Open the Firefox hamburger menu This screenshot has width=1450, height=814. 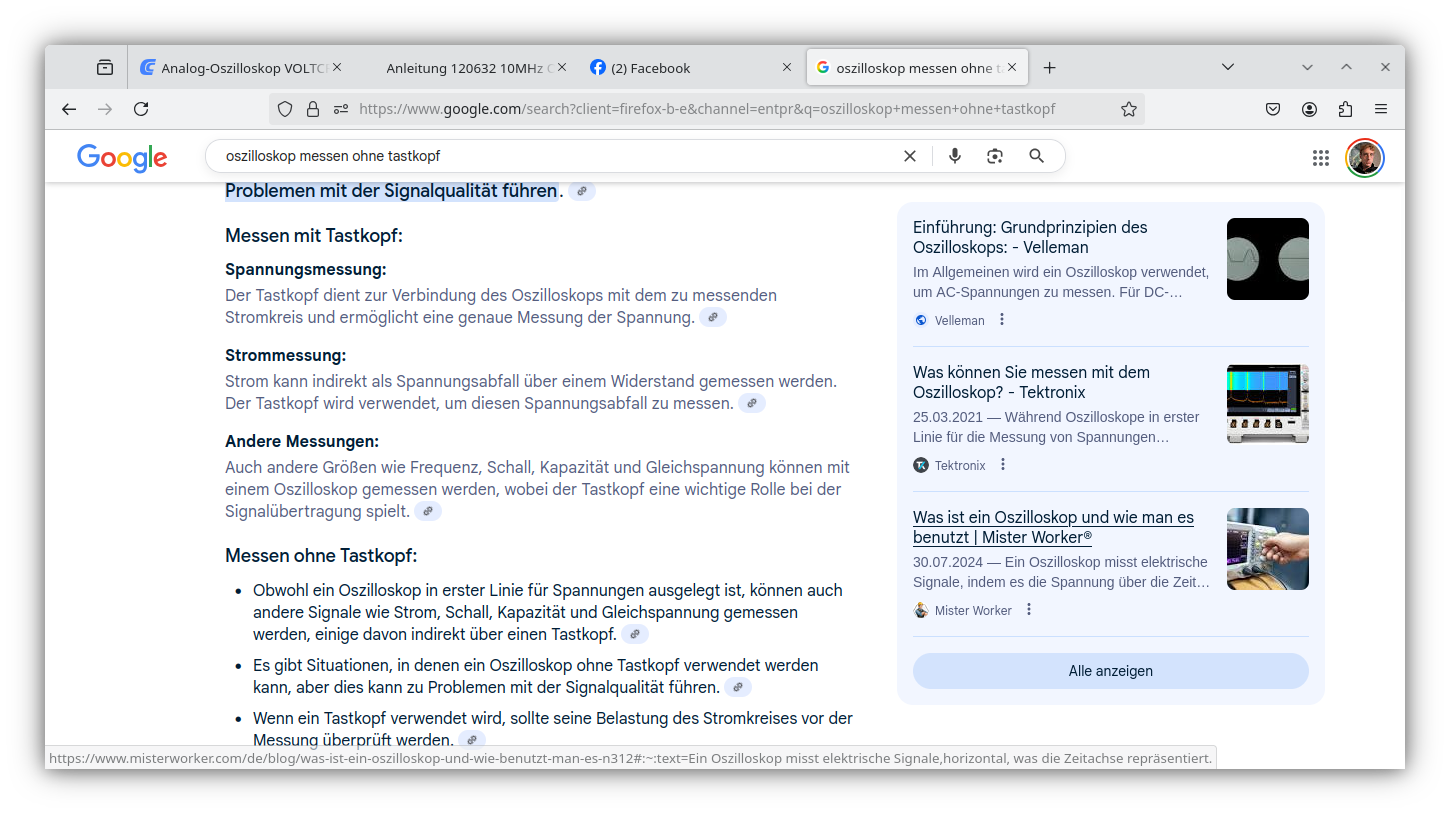[1381, 109]
